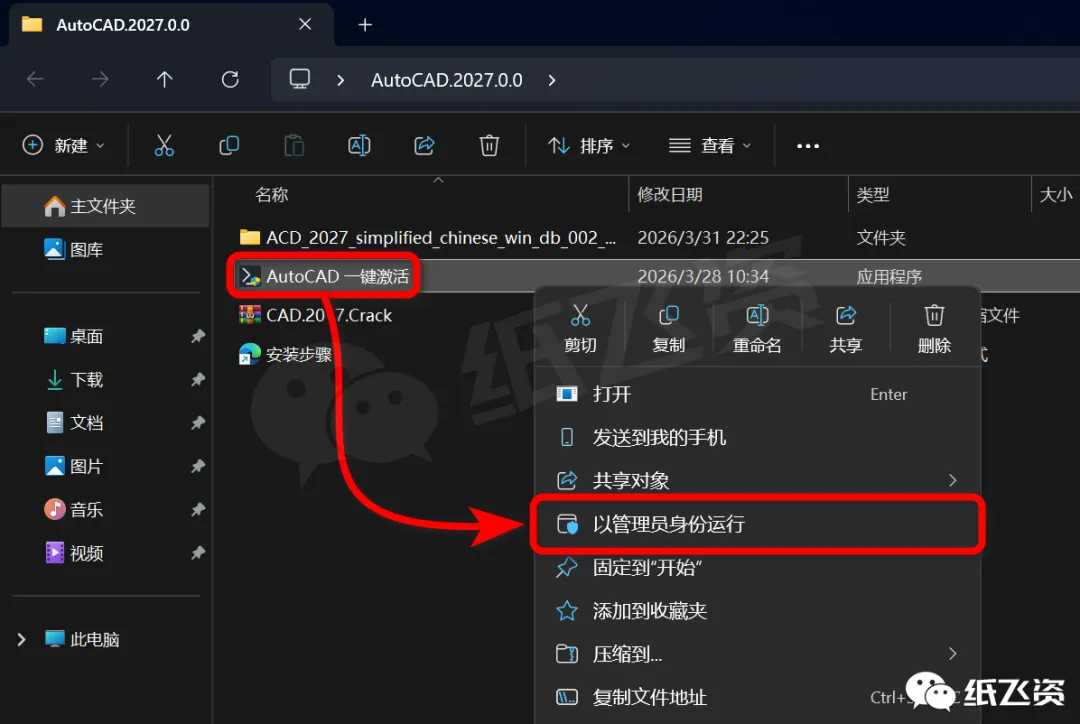Unpin 文档 using its pin icon
Image resolution: width=1080 pixels, height=724 pixels.
tap(198, 422)
